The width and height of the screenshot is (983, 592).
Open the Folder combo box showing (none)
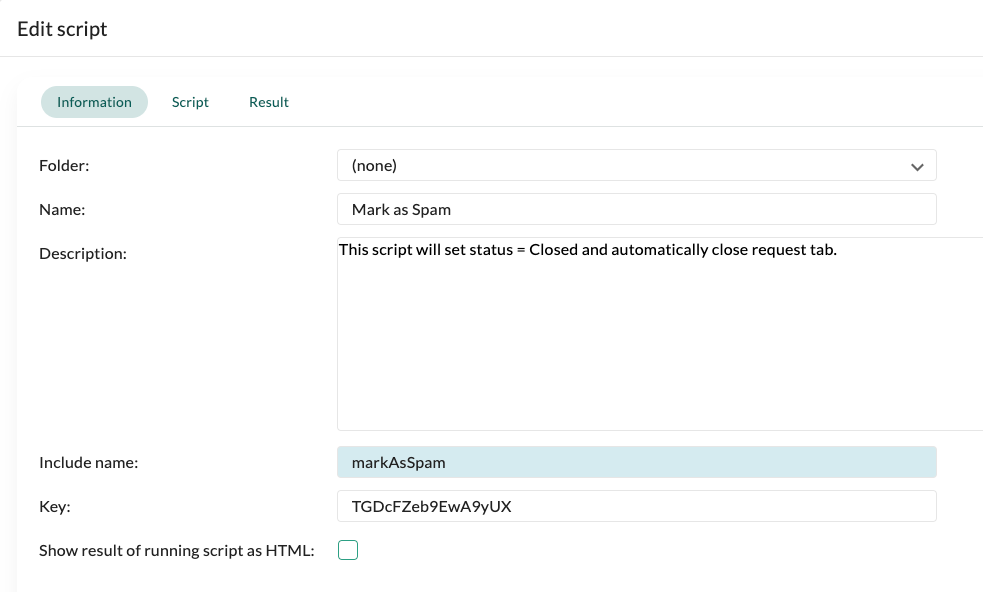(636, 166)
